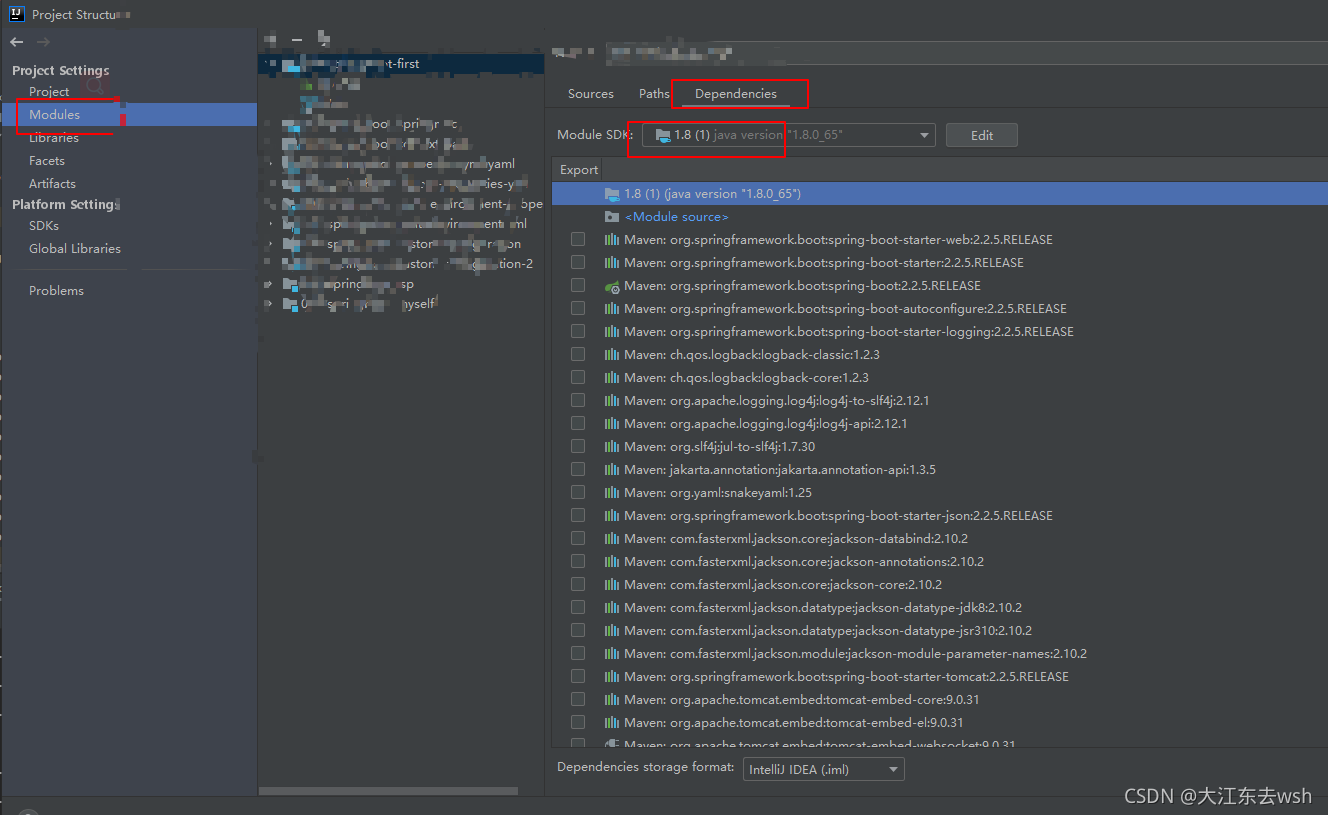Click the forward navigation arrow
The image size is (1328, 815).
[43, 42]
